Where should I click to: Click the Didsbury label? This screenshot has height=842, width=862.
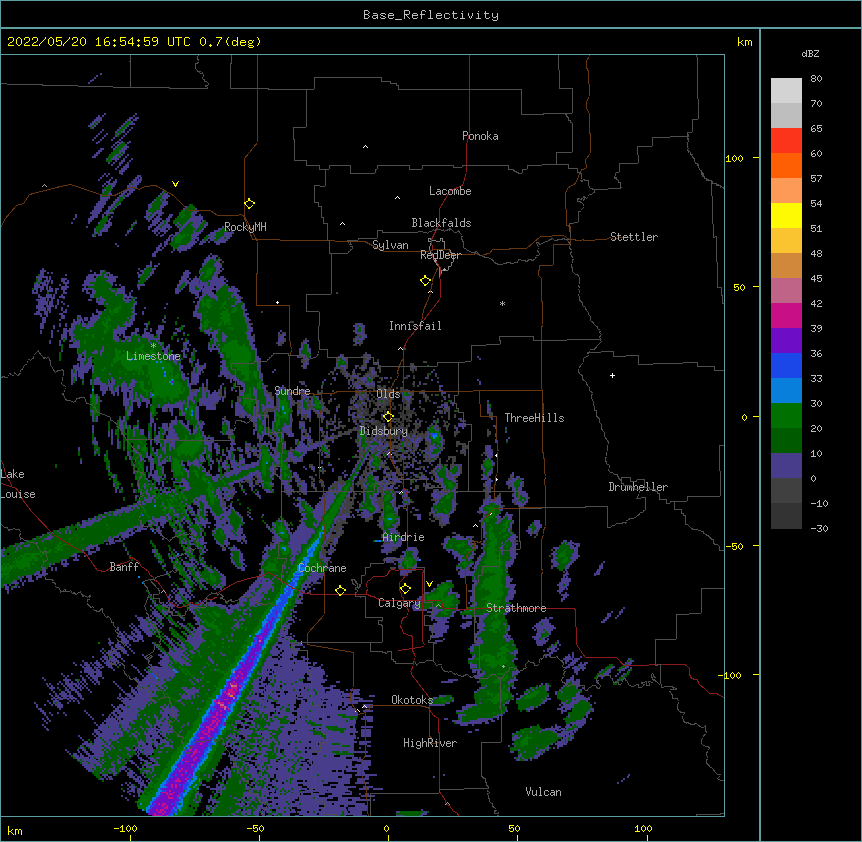[x=384, y=431]
